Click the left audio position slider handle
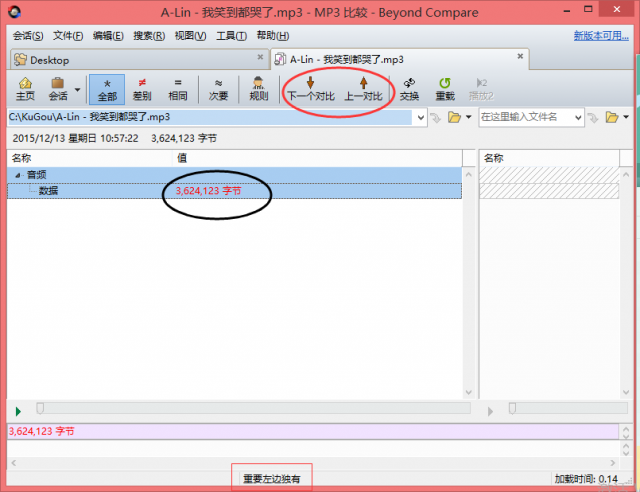The width and height of the screenshot is (640, 492). [40, 408]
